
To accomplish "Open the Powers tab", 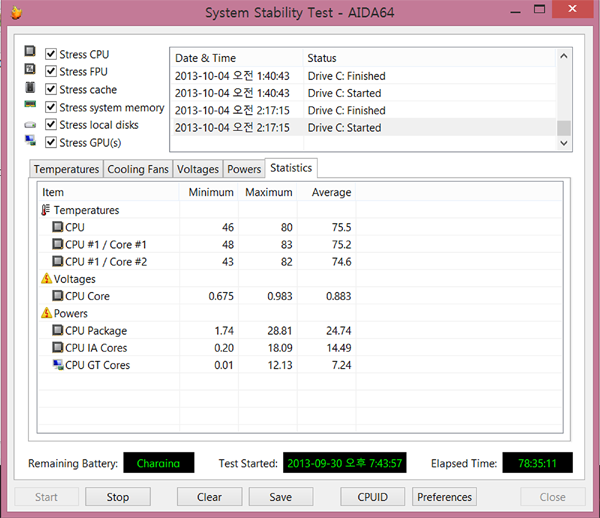I will point(244,169).
